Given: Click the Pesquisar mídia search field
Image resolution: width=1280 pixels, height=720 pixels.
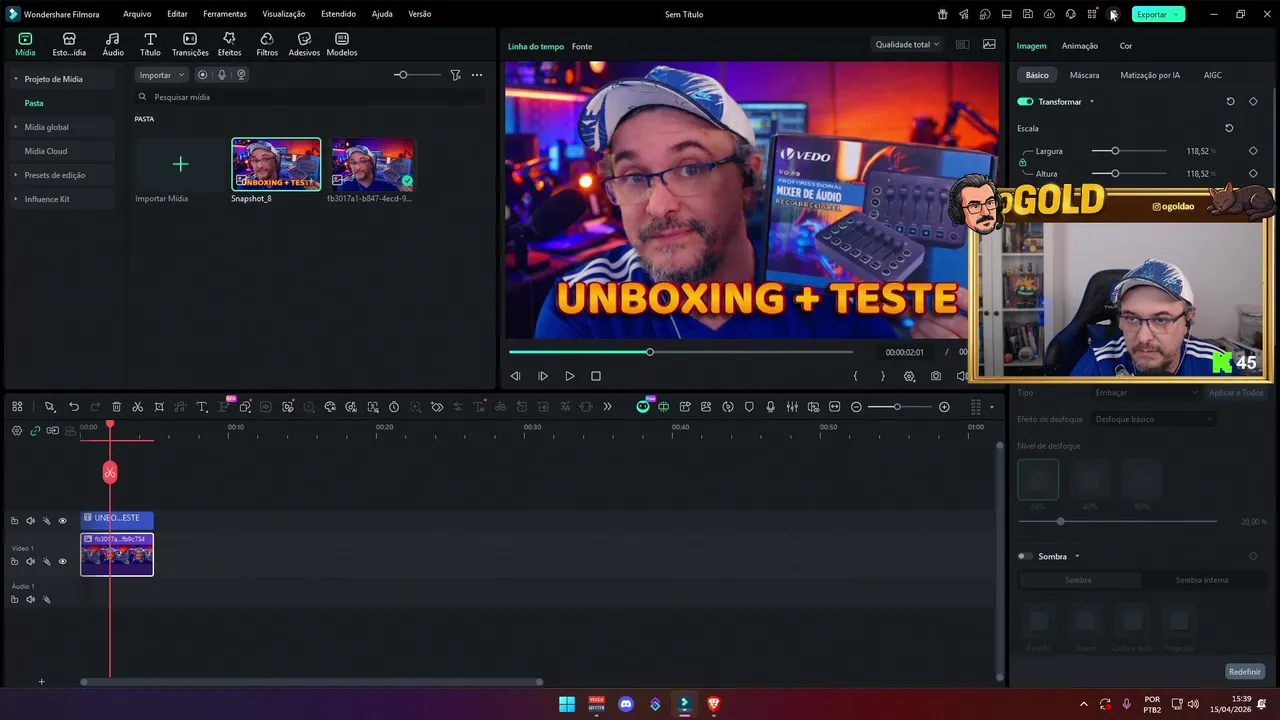Looking at the screenshot, I should pyautogui.click(x=310, y=97).
